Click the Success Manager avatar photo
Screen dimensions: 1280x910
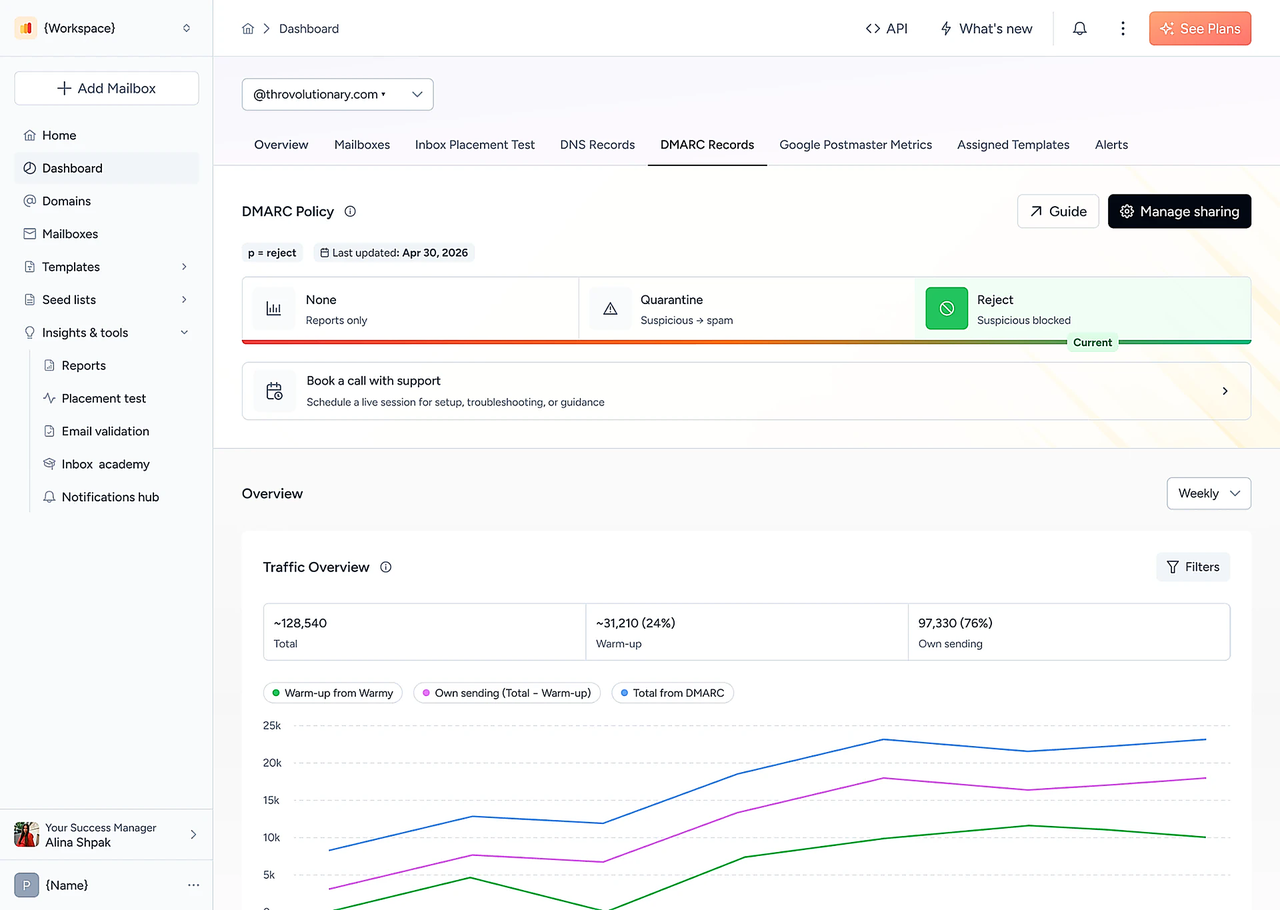[26, 834]
